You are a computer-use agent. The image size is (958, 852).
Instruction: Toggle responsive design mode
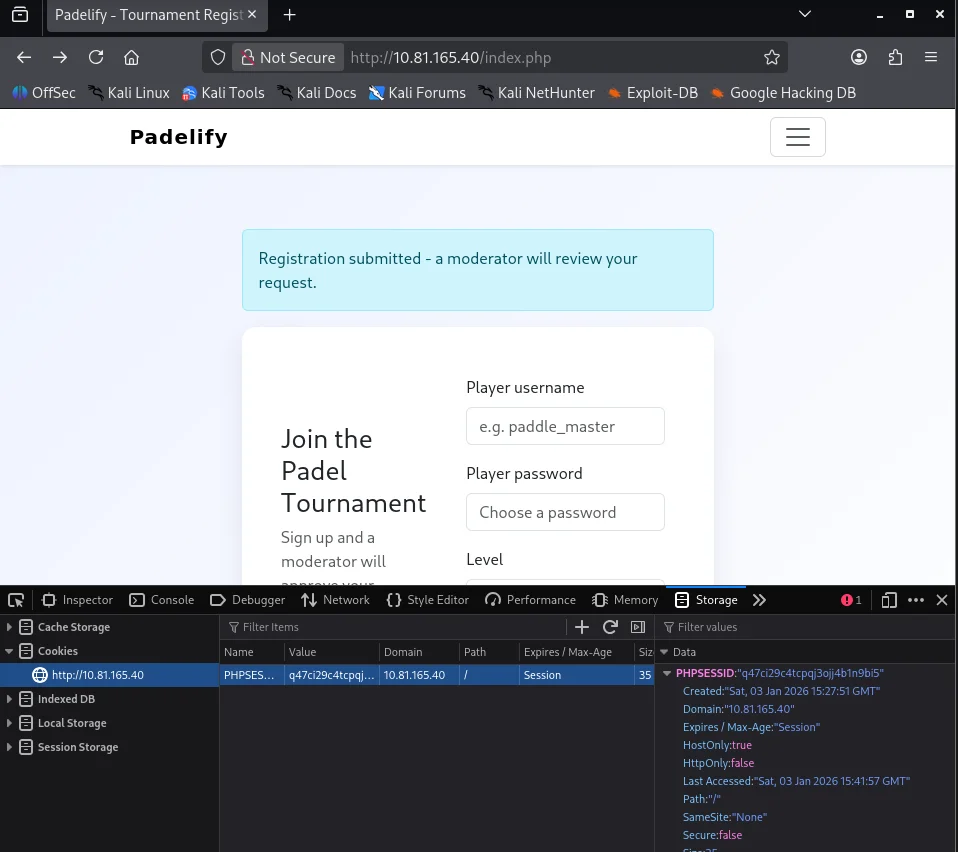click(x=888, y=600)
